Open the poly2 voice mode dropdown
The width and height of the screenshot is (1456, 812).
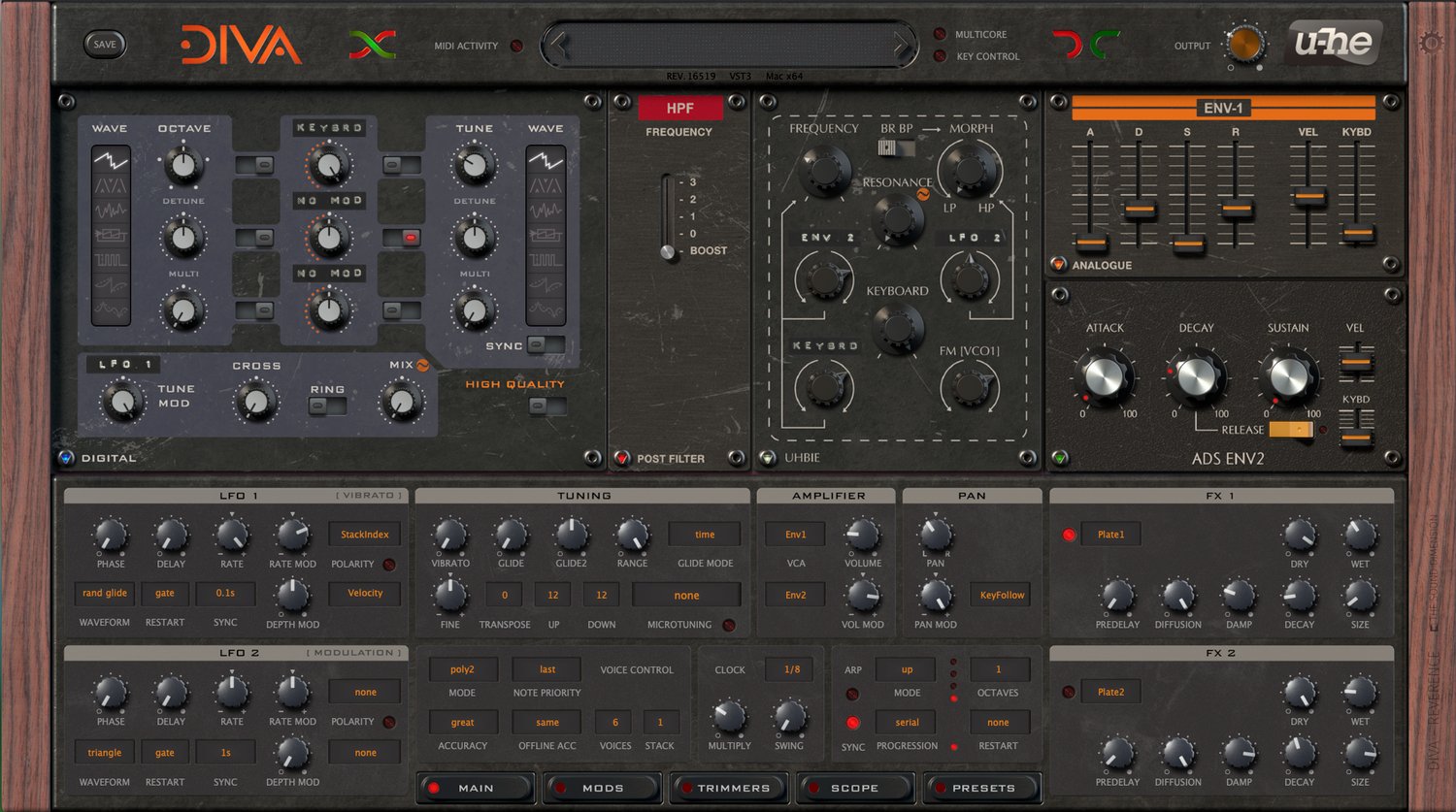(x=462, y=669)
